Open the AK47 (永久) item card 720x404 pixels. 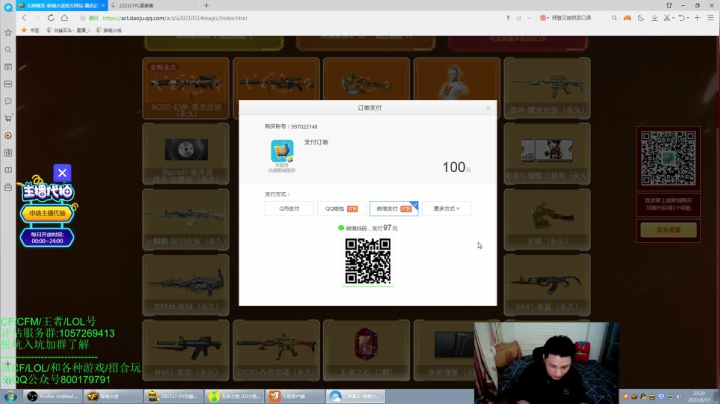coord(547,285)
